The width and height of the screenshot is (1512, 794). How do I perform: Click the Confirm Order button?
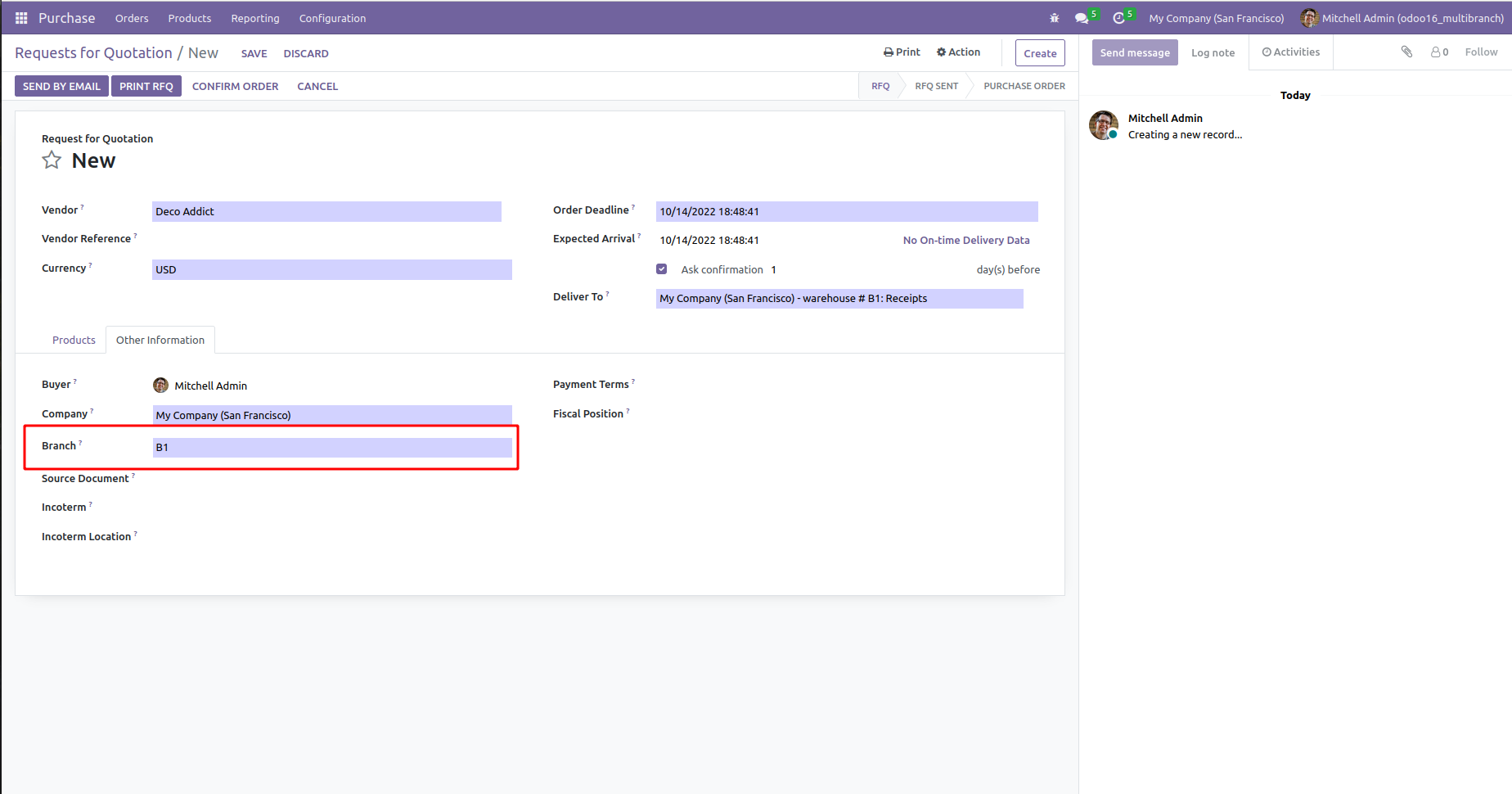point(235,86)
